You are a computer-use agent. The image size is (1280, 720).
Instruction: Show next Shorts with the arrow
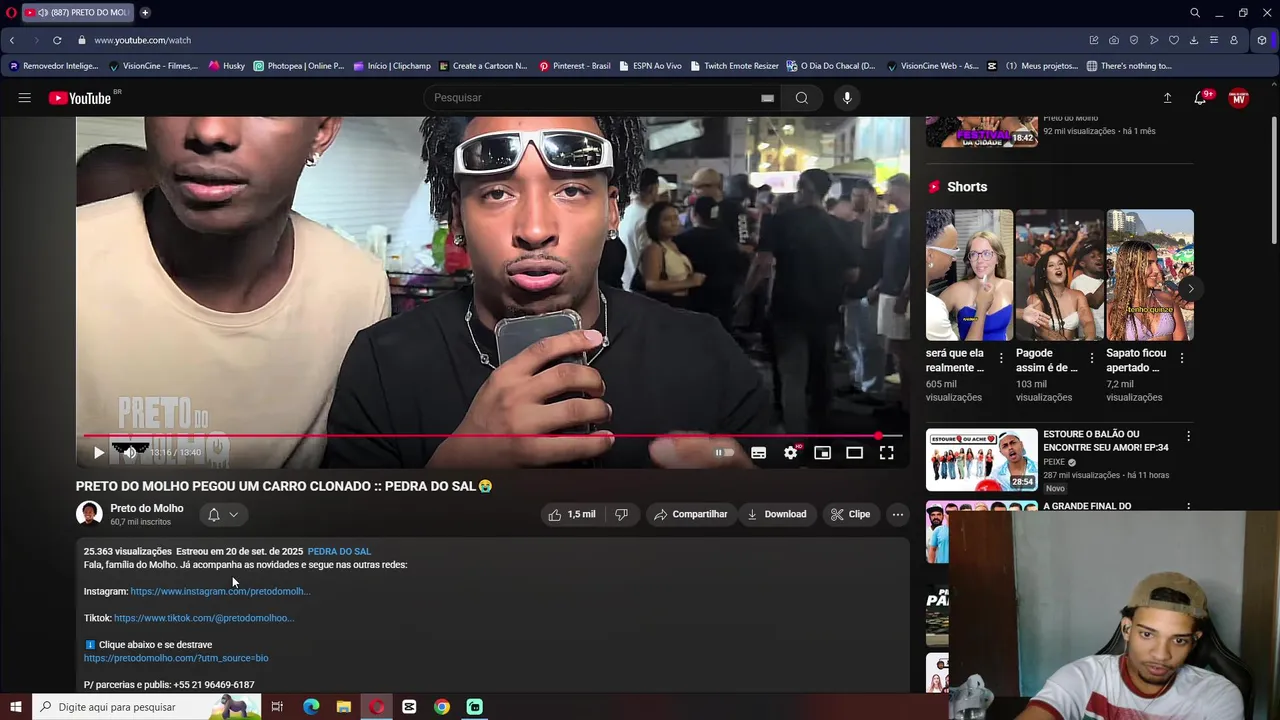tap(1190, 289)
